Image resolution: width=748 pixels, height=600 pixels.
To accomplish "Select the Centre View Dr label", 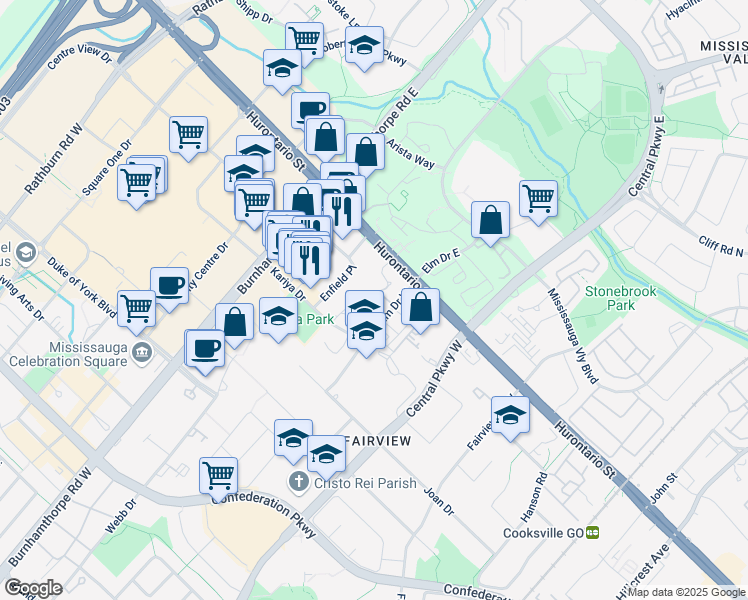I will (80, 57).
